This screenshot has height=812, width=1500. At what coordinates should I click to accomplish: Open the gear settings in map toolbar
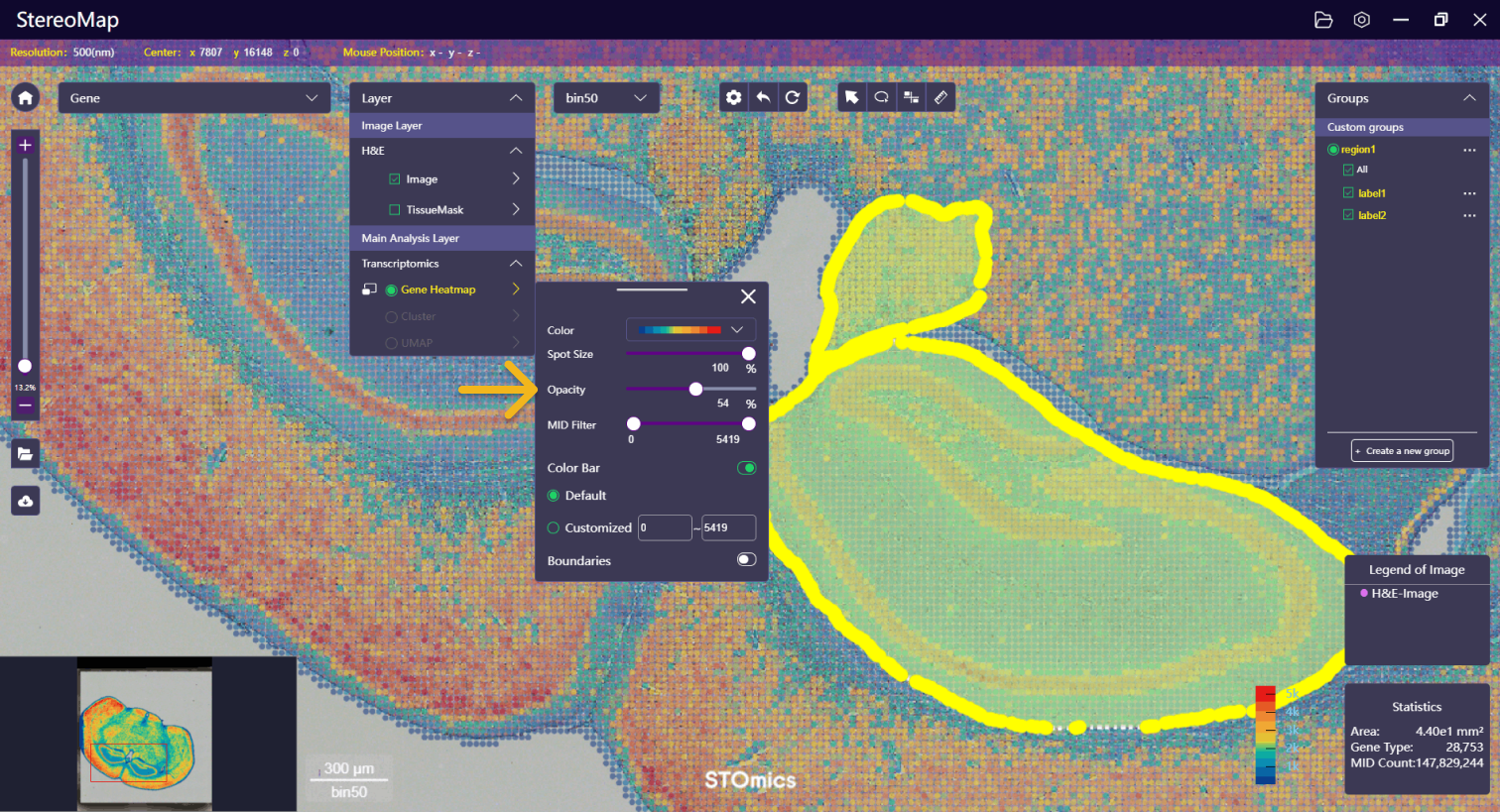pos(733,97)
